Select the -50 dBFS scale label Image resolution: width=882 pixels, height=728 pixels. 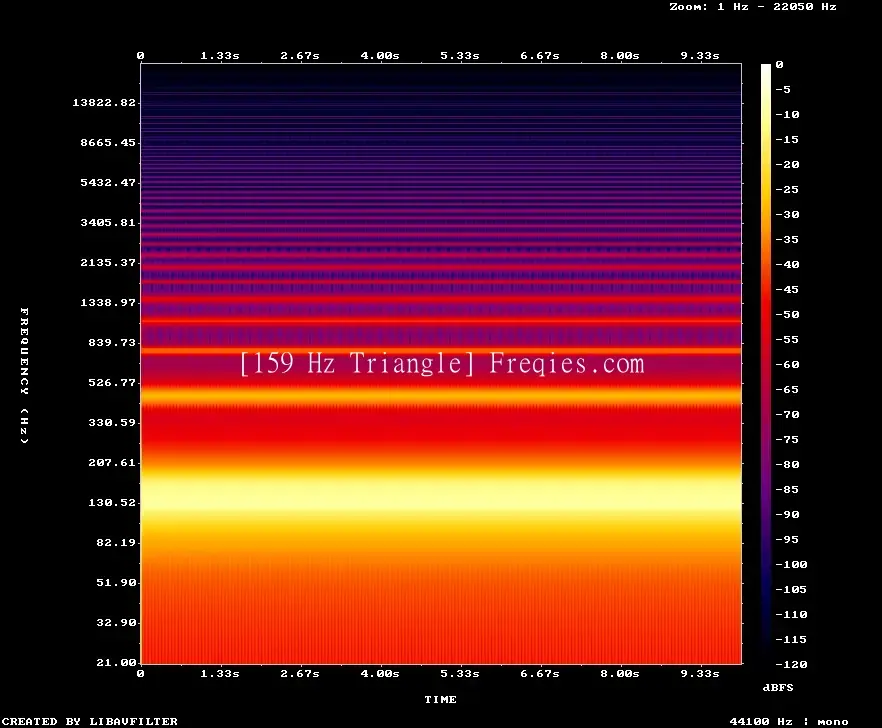click(787, 314)
